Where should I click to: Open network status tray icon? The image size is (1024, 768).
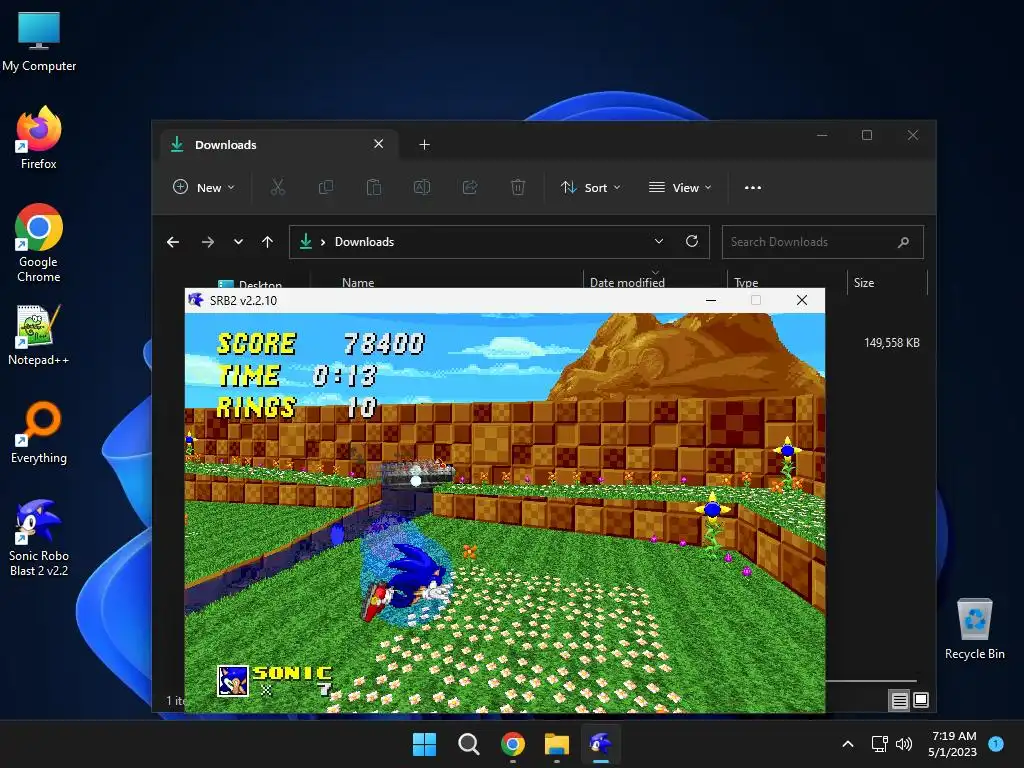click(x=880, y=744)
